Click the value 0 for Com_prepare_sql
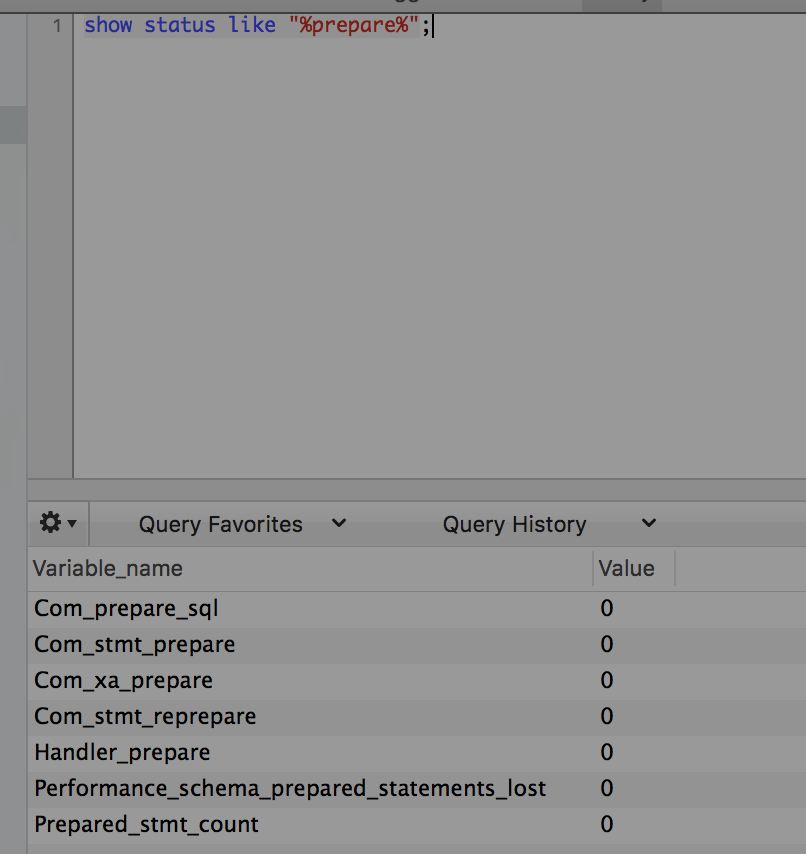 click(x=607, y=608)
